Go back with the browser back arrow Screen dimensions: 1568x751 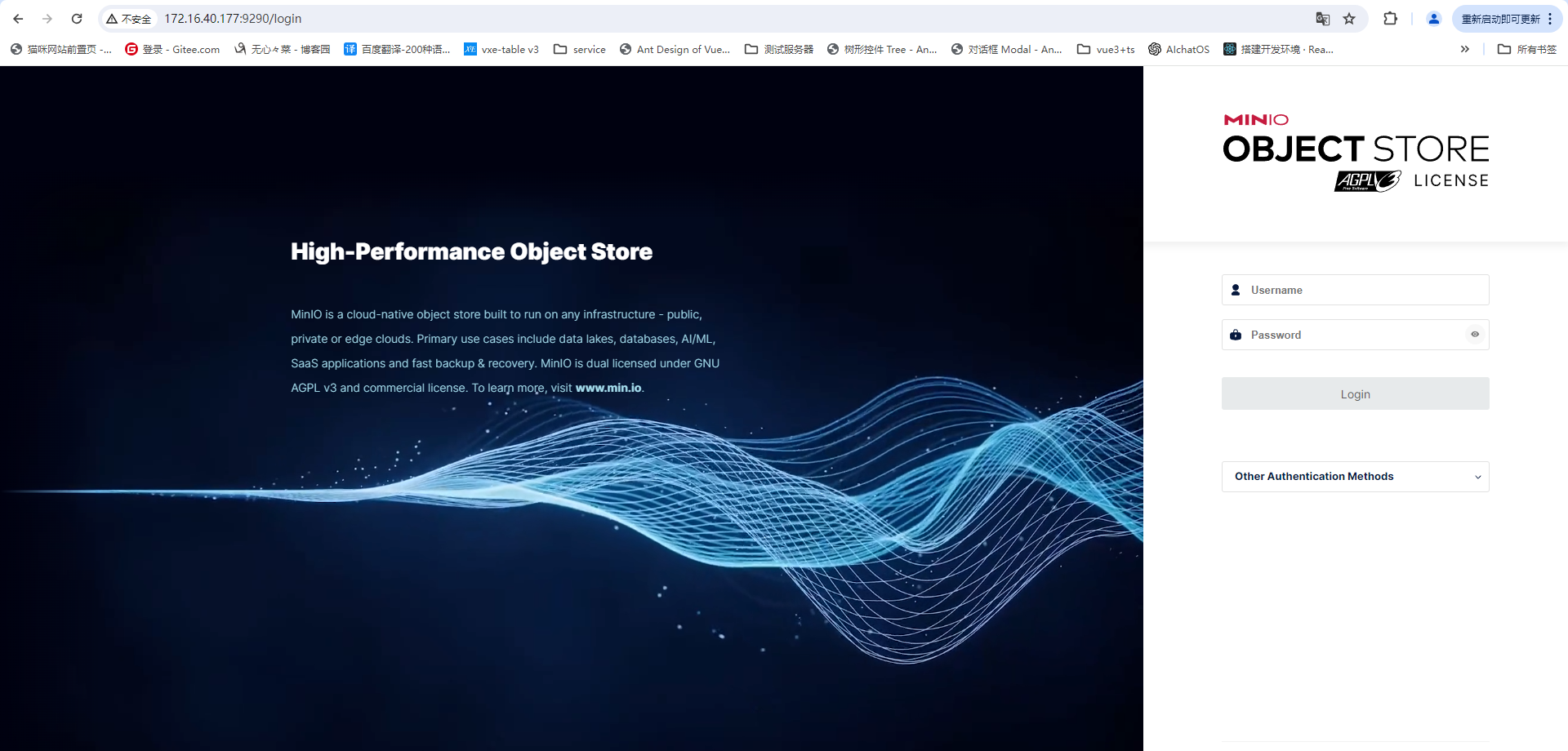pos(18,19)
